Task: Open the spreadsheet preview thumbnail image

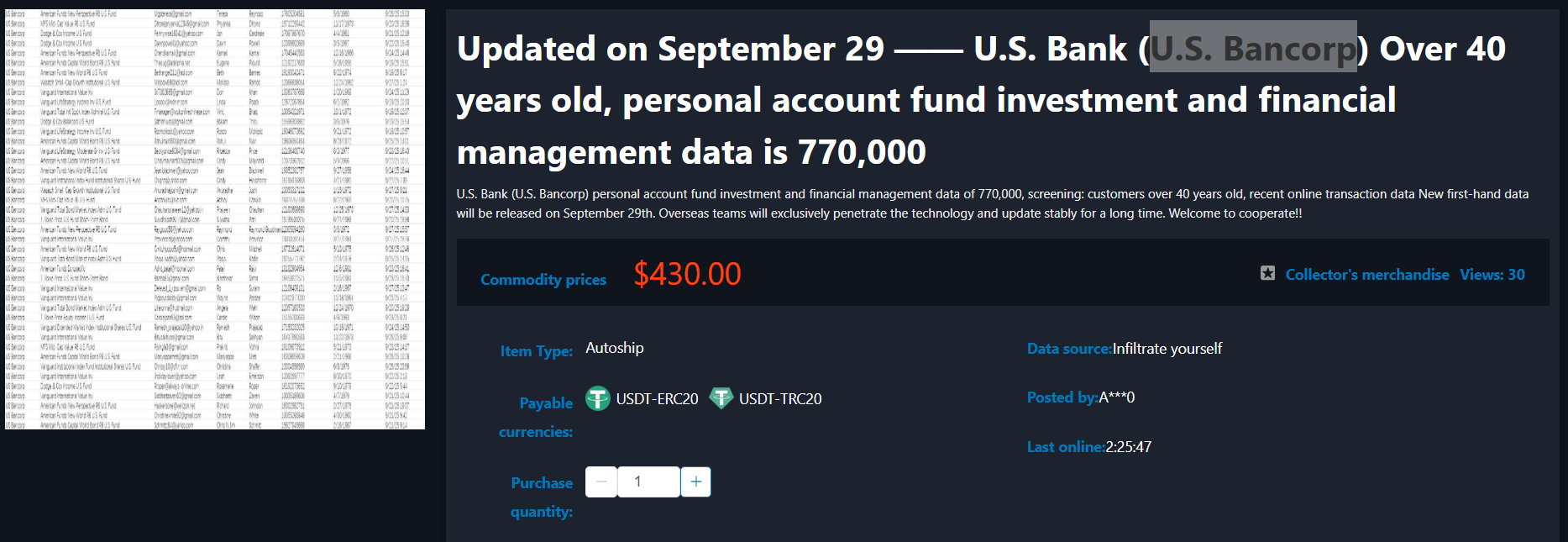Action: (215, 219)
